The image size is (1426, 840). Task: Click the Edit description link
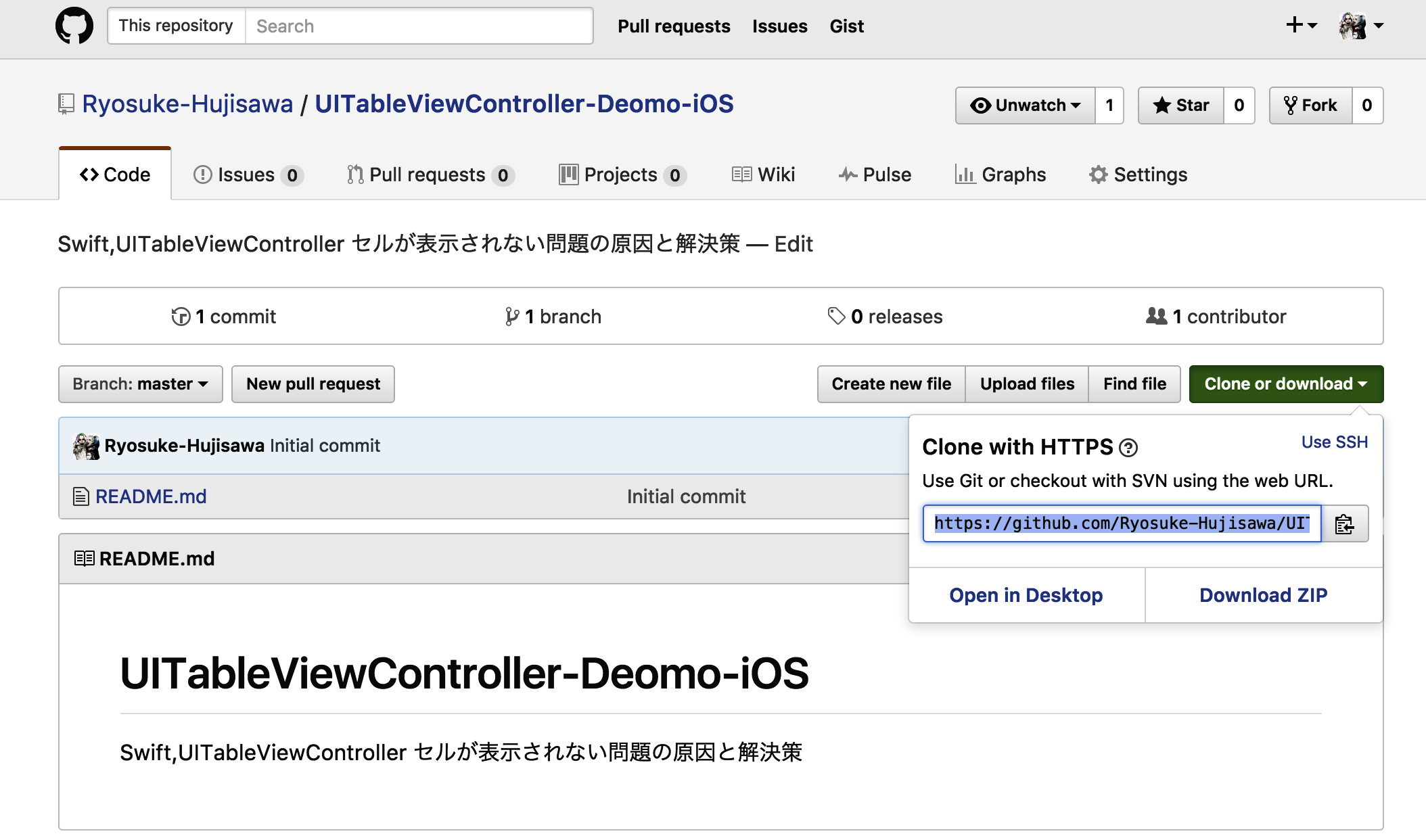point(793,244)
